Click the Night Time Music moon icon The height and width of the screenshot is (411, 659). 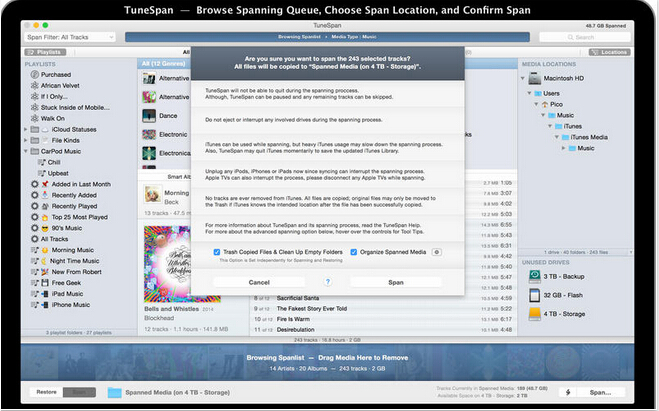[x=45, y=261]
